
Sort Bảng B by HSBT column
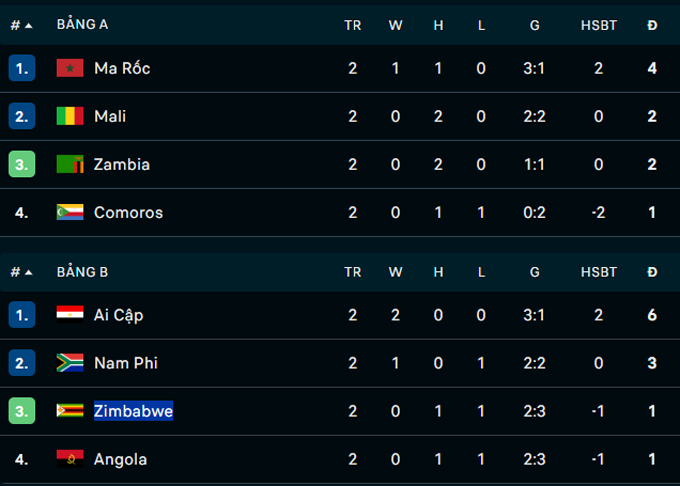[x=598, y=272]
